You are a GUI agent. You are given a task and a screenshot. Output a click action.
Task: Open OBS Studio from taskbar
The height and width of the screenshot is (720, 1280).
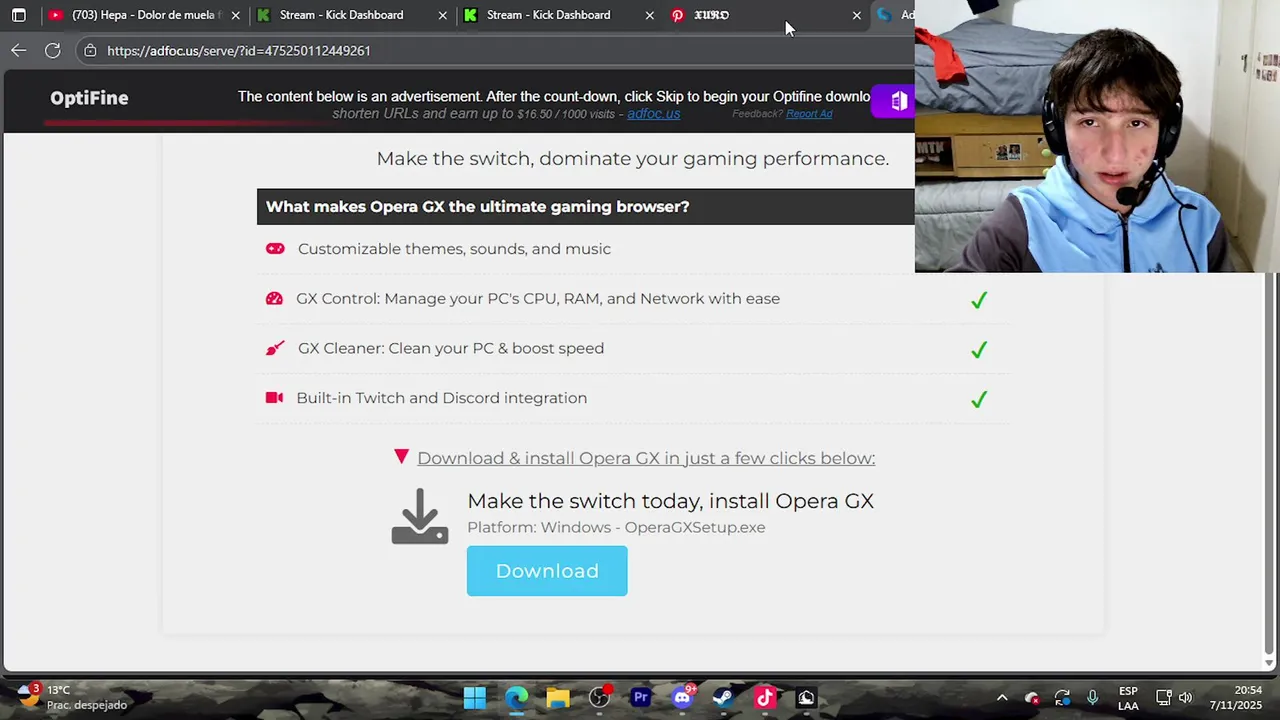coord(600,698)
